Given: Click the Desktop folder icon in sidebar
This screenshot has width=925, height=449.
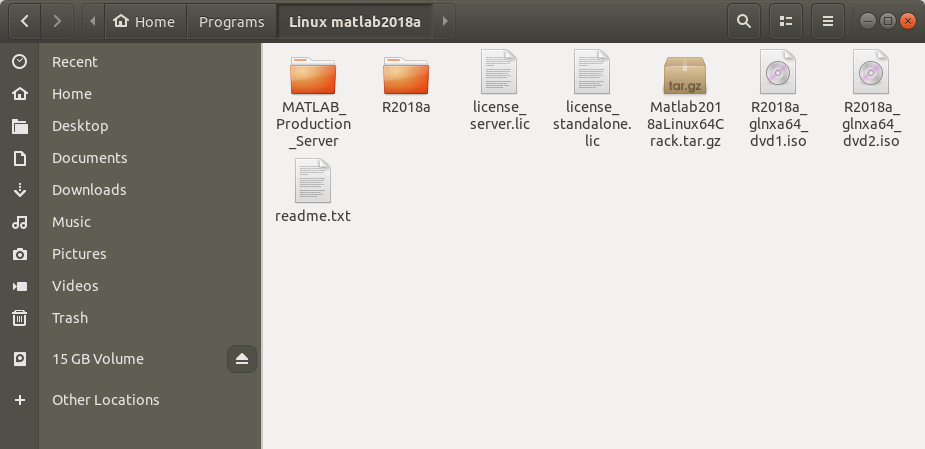Looking at the screenshot, I should coord(19,126).
